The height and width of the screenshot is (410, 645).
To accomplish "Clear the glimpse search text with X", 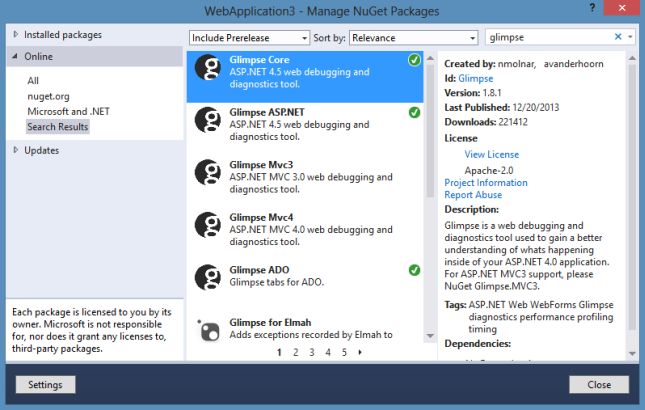I will (x=618, y=37).
